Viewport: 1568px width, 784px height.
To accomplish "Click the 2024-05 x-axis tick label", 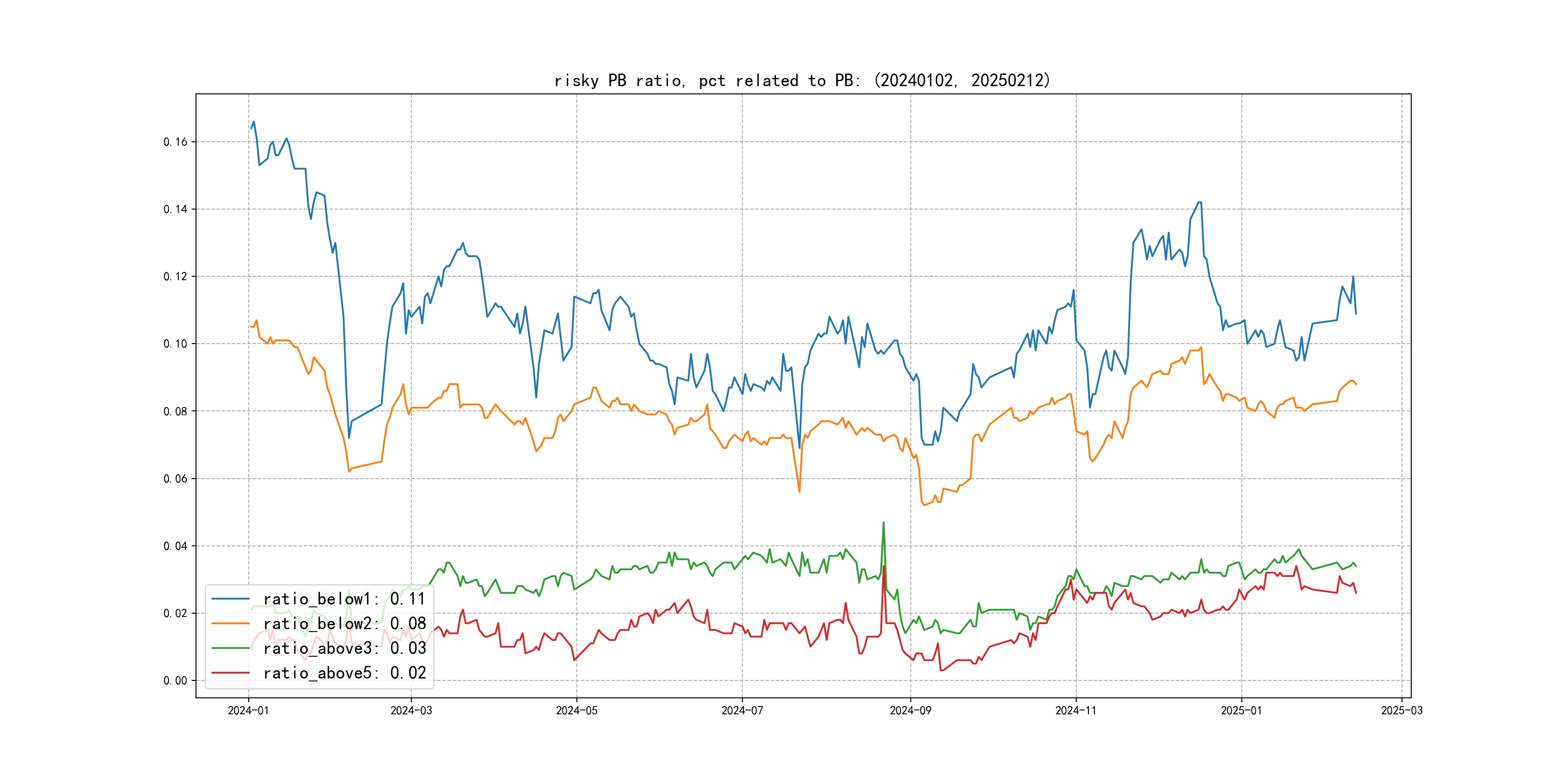I will pyautogui.click(x=576, y=710).
